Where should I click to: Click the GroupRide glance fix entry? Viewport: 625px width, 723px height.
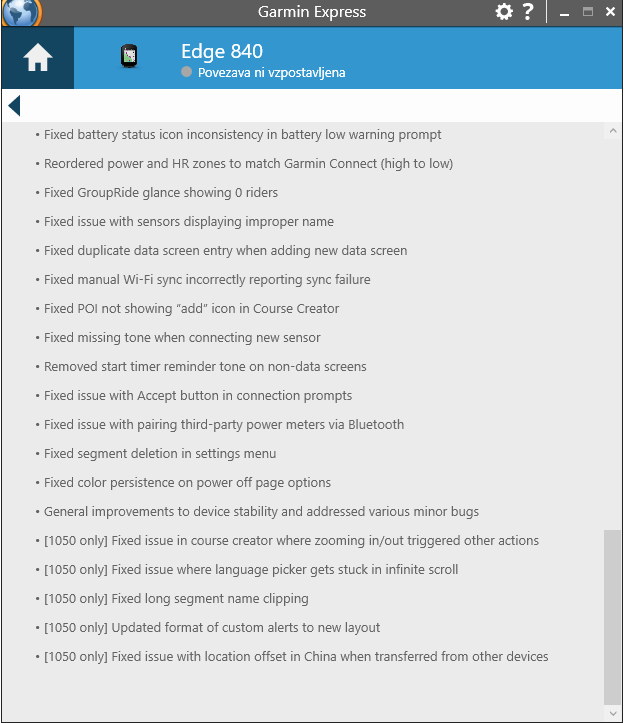[161, 192]
